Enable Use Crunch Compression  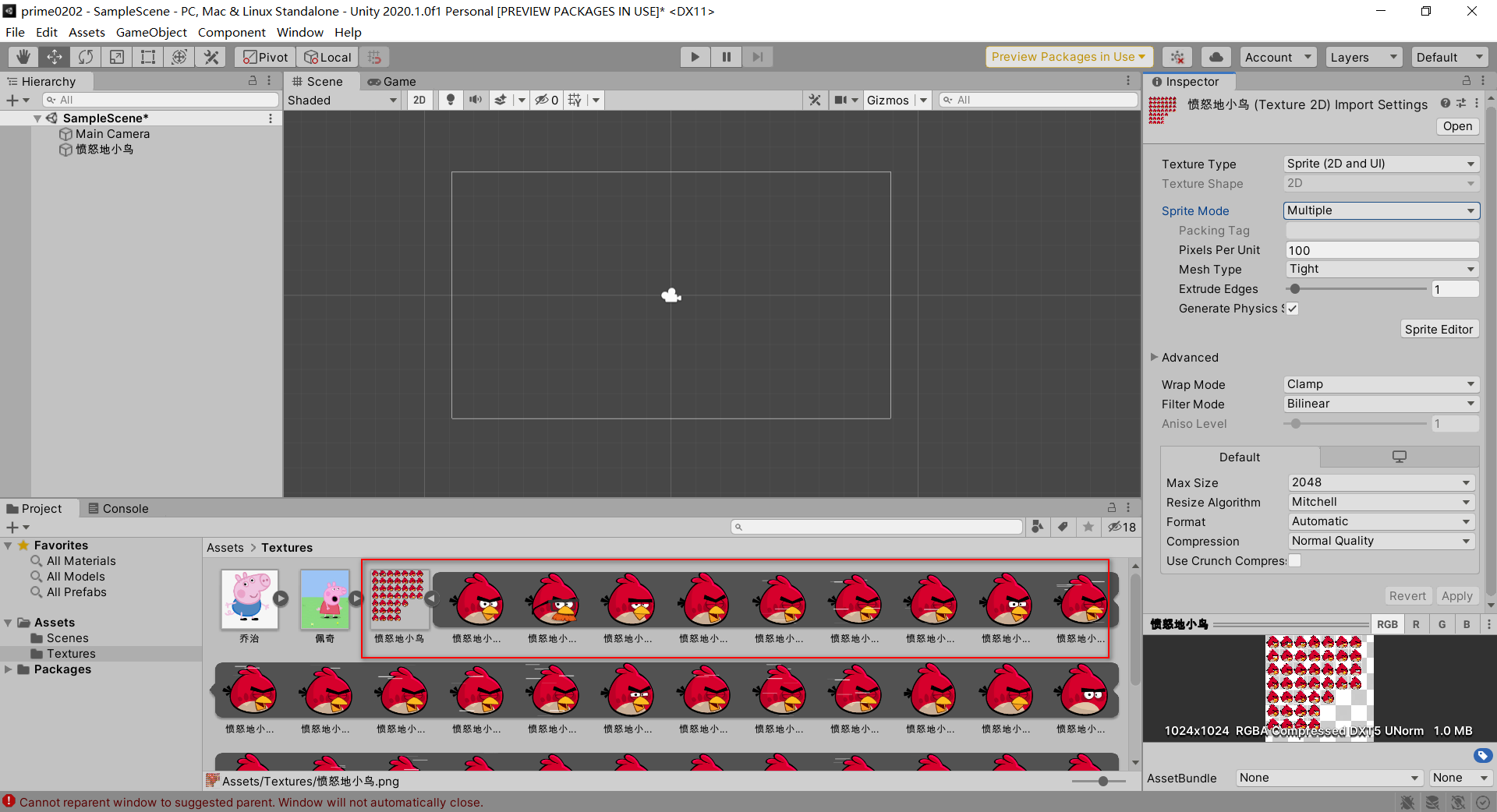click(x=1295, y=560)
